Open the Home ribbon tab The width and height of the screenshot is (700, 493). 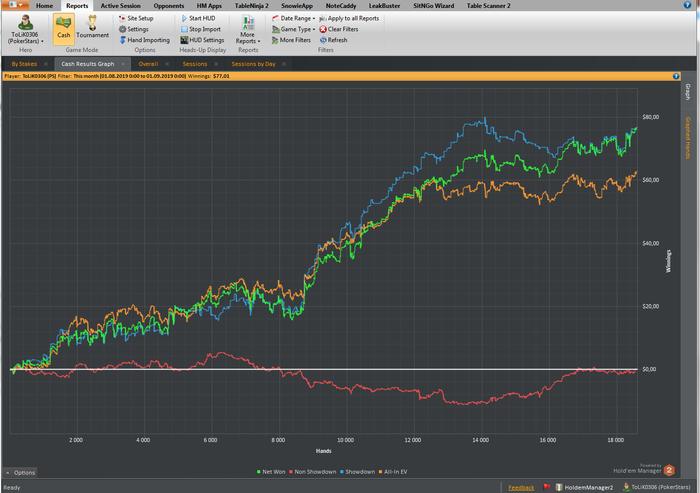(x=44, y=6)
